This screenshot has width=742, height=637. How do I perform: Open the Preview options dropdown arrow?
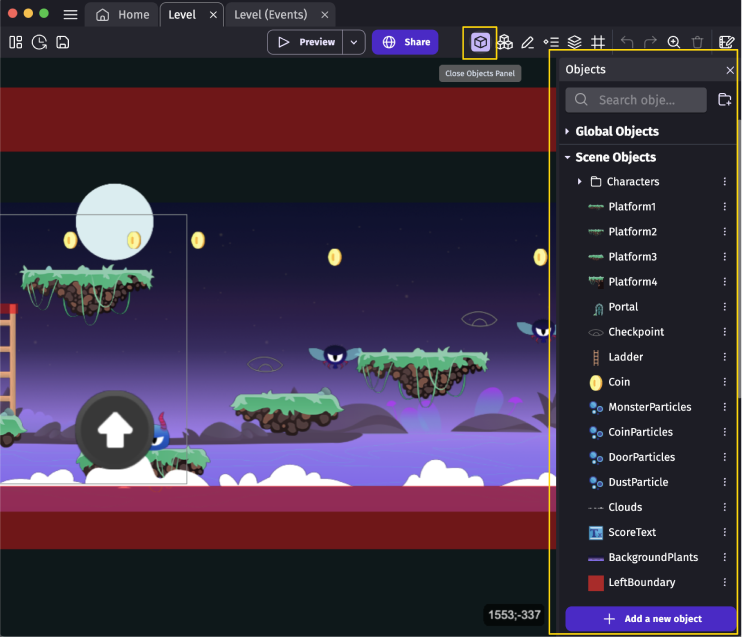(x=354, y=42)
